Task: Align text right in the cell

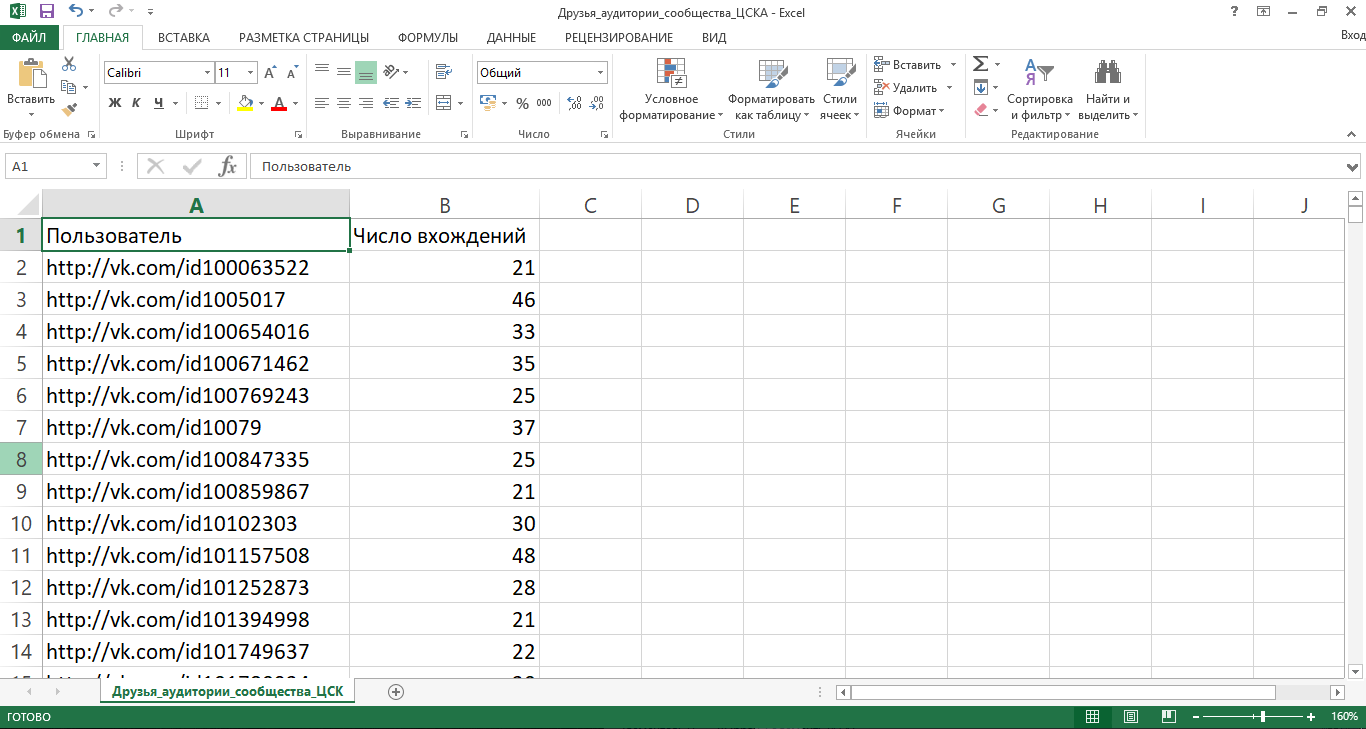Action: [366, 103]
